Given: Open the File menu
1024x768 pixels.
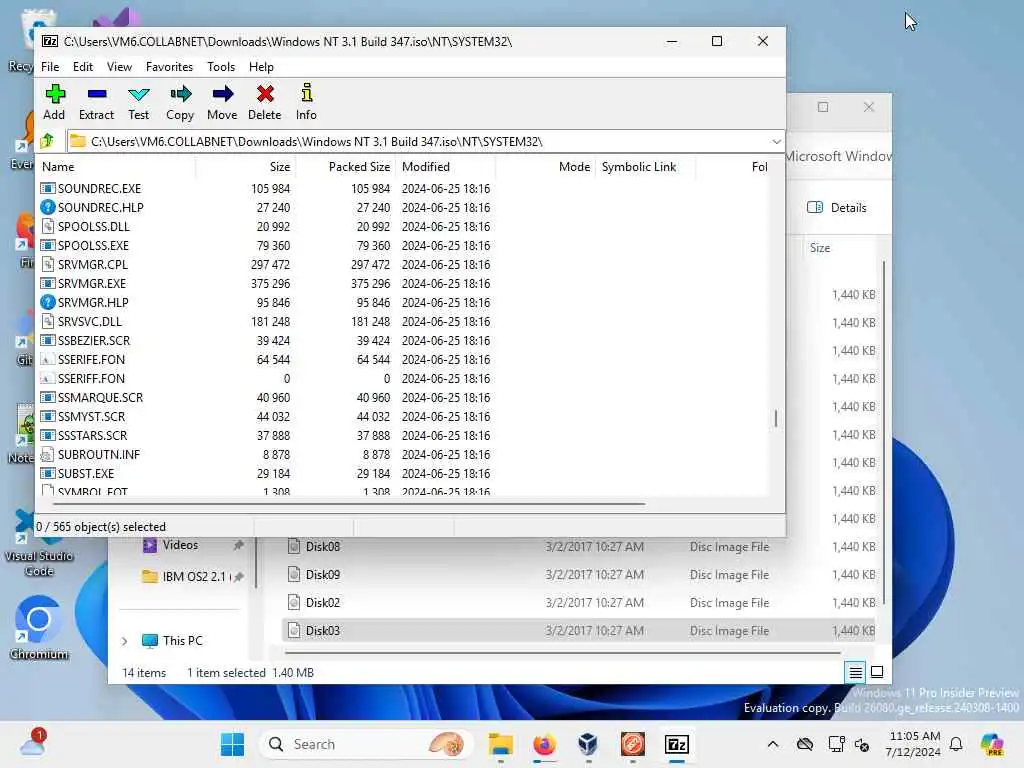Looking at the screenshot, I should pos(50,67).
